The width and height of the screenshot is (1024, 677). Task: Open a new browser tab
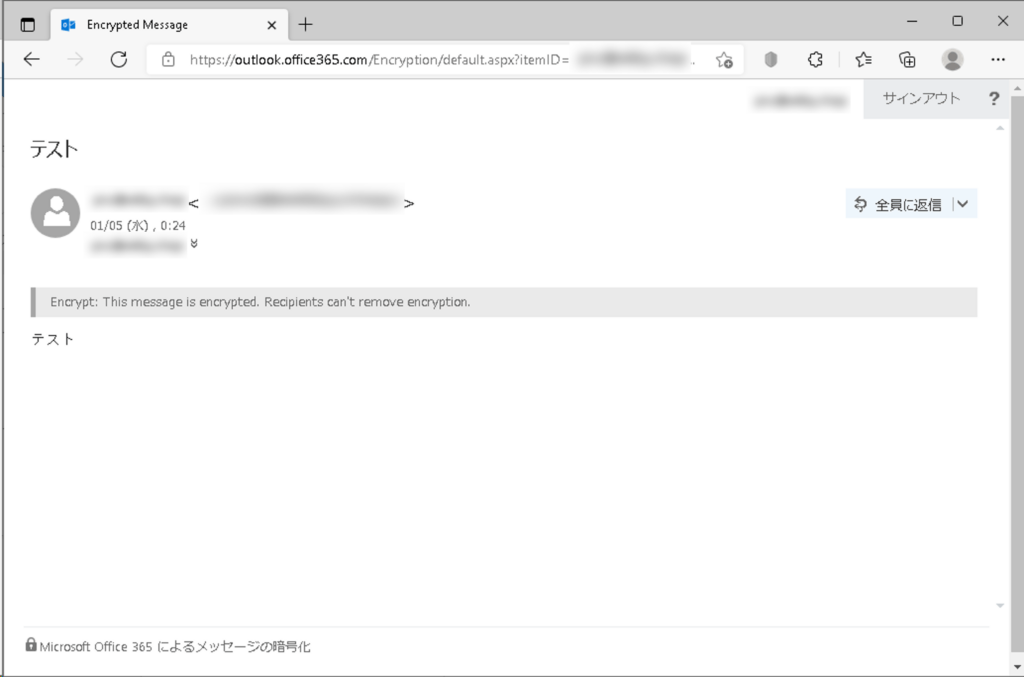pos(305,25)
